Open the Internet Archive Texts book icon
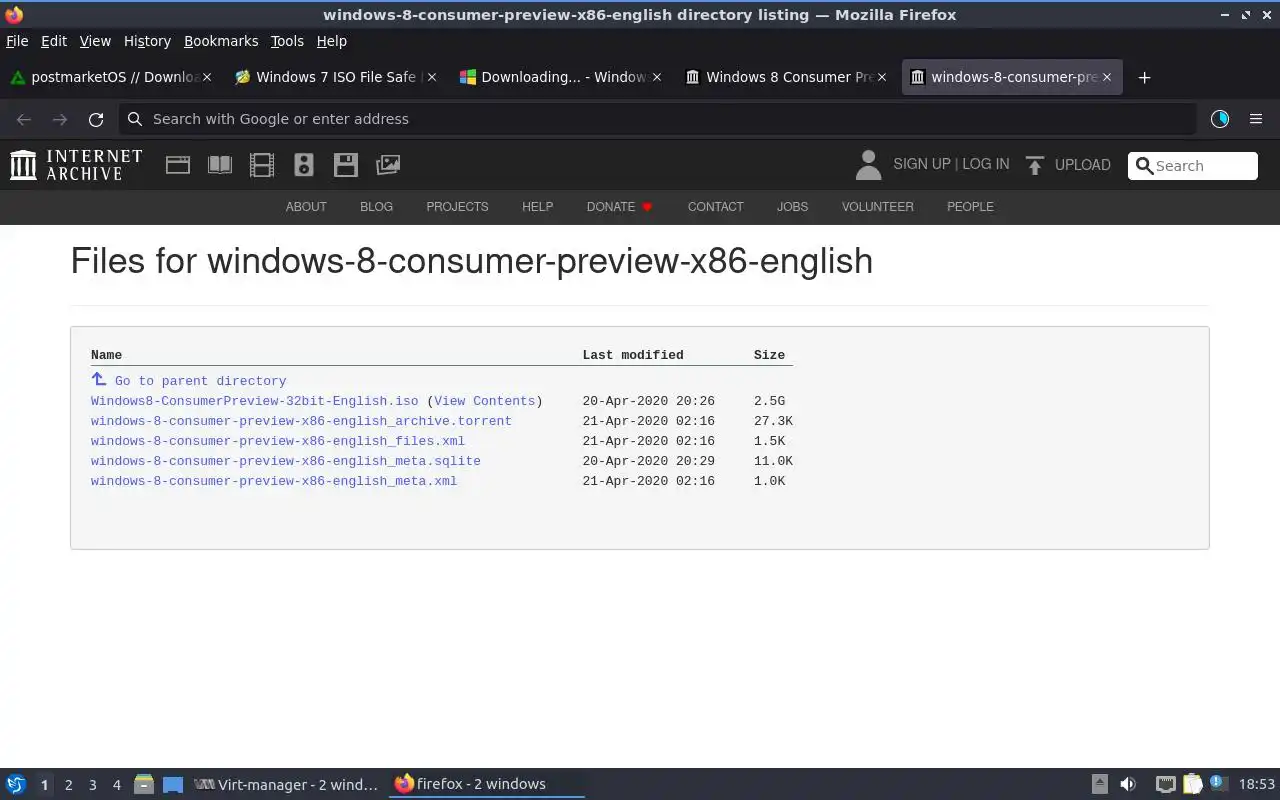 click(220, 165)
